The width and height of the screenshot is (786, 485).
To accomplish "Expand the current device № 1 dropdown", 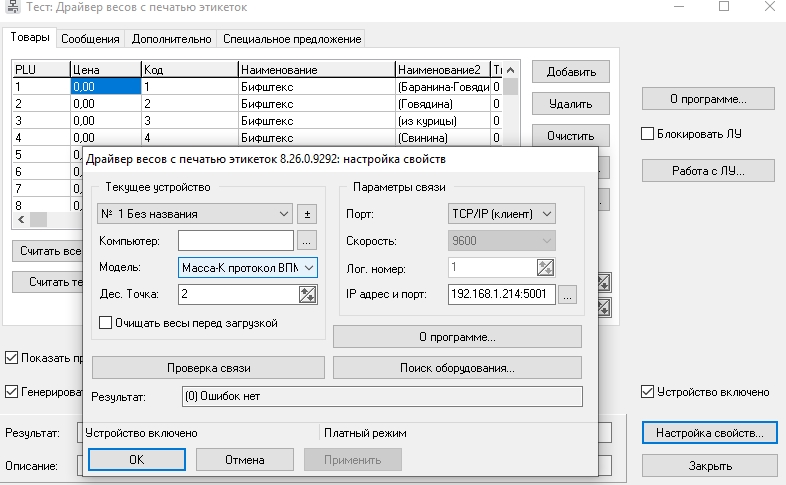I will [x=194, y=214].
